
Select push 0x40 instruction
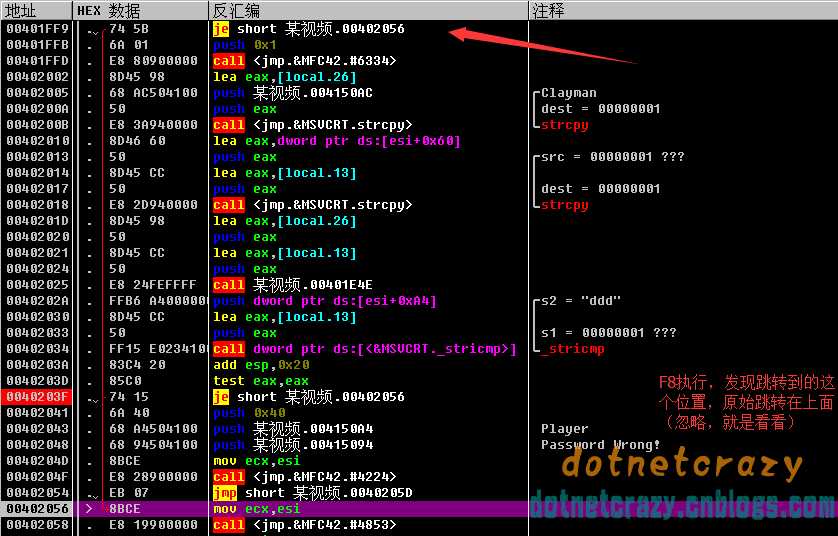[x=249, y=413]
